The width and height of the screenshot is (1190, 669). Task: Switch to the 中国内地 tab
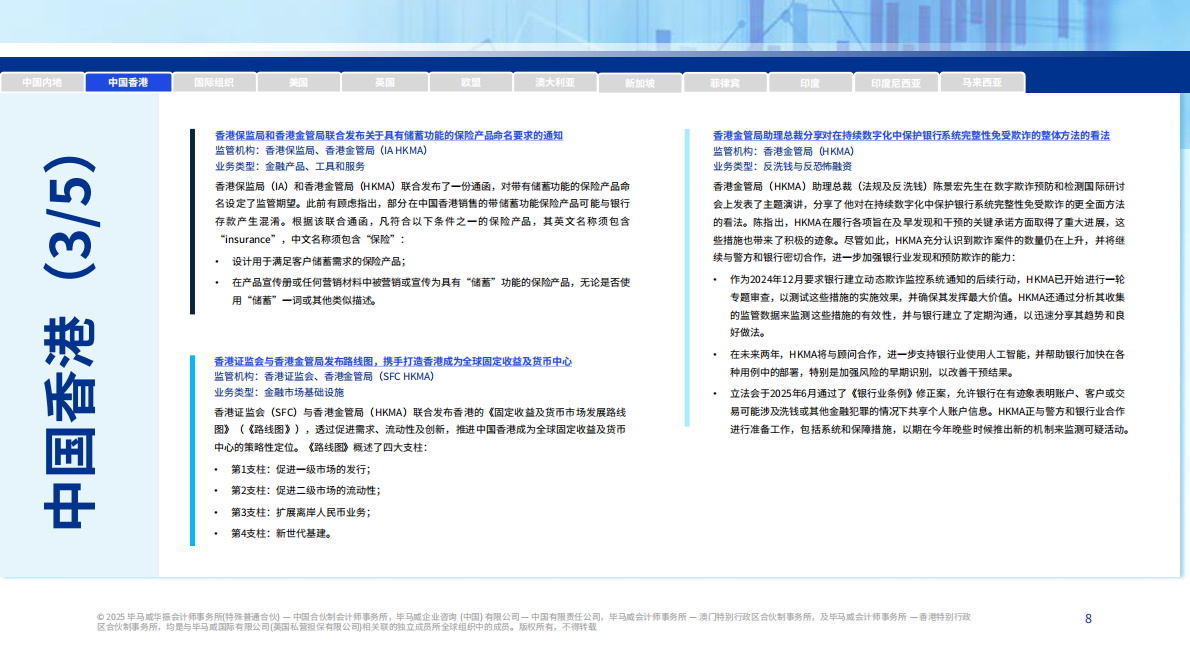click(42, 82)
